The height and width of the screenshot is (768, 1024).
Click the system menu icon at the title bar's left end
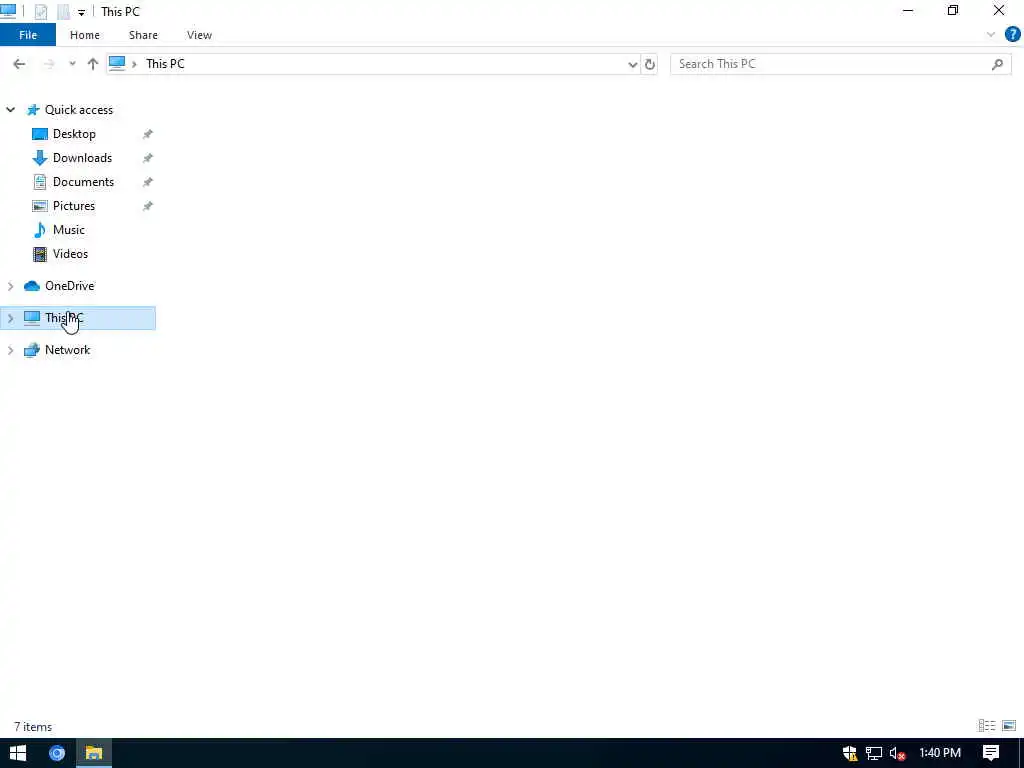tap(8, 10)
